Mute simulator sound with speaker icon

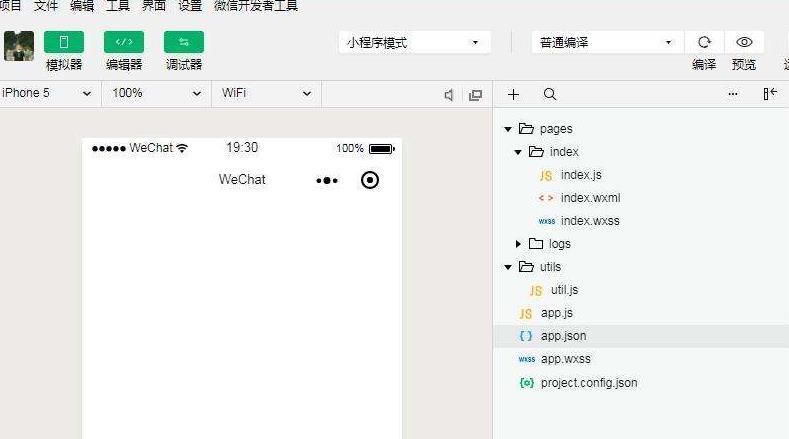click(x=449, y=94)
